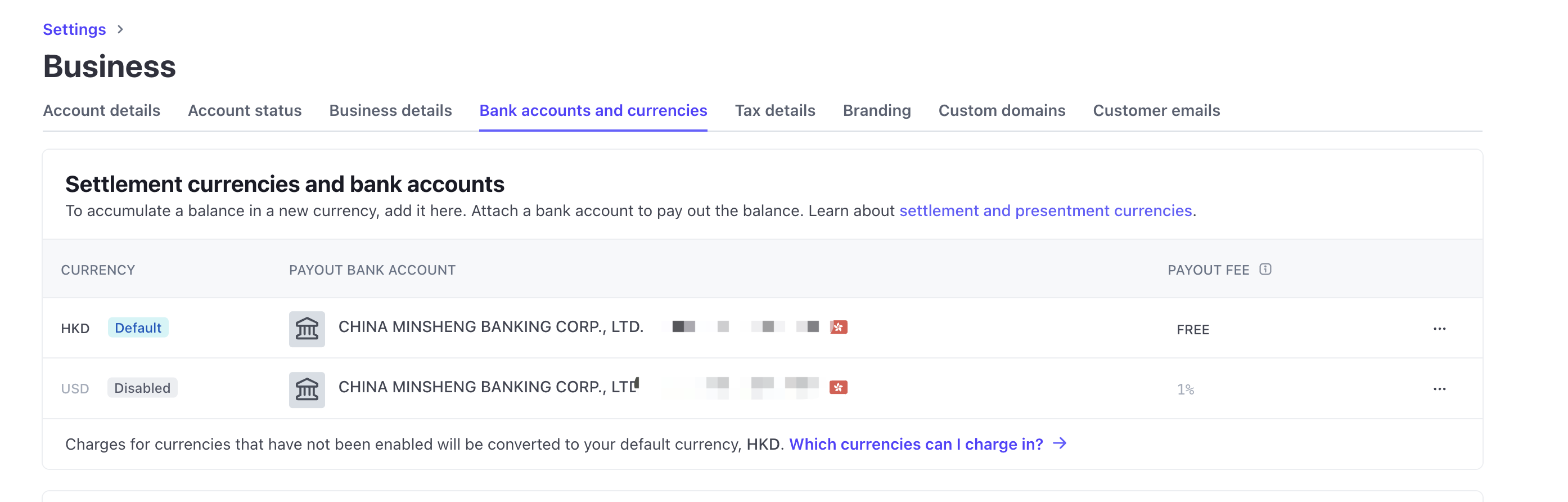
Task: Switch to the Account details tab
Action: (102, 110)
